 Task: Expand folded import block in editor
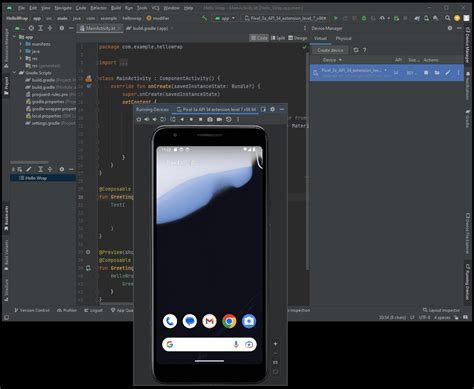(123, 62)
